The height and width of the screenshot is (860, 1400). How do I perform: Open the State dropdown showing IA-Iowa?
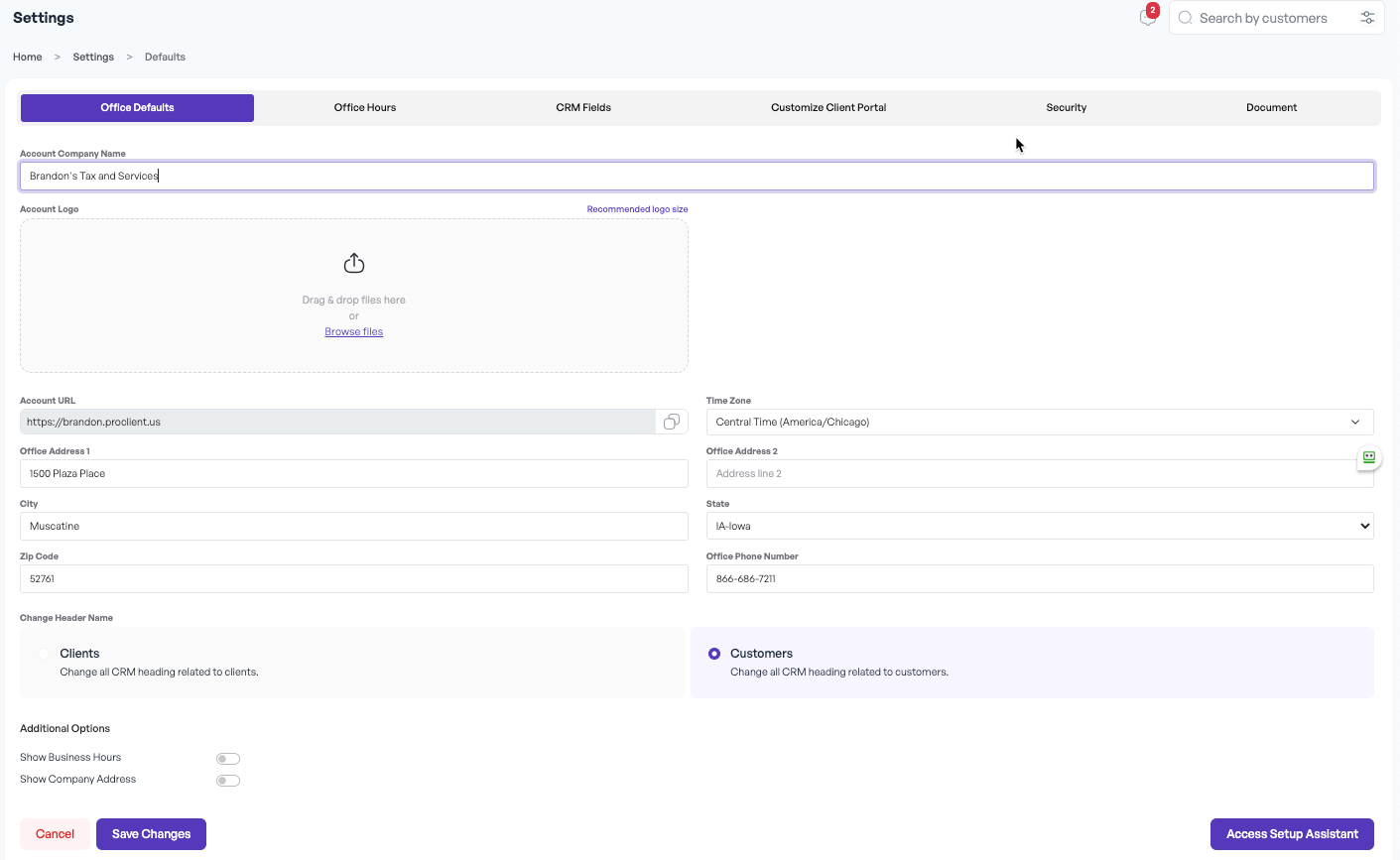[x=1040, y=526]
